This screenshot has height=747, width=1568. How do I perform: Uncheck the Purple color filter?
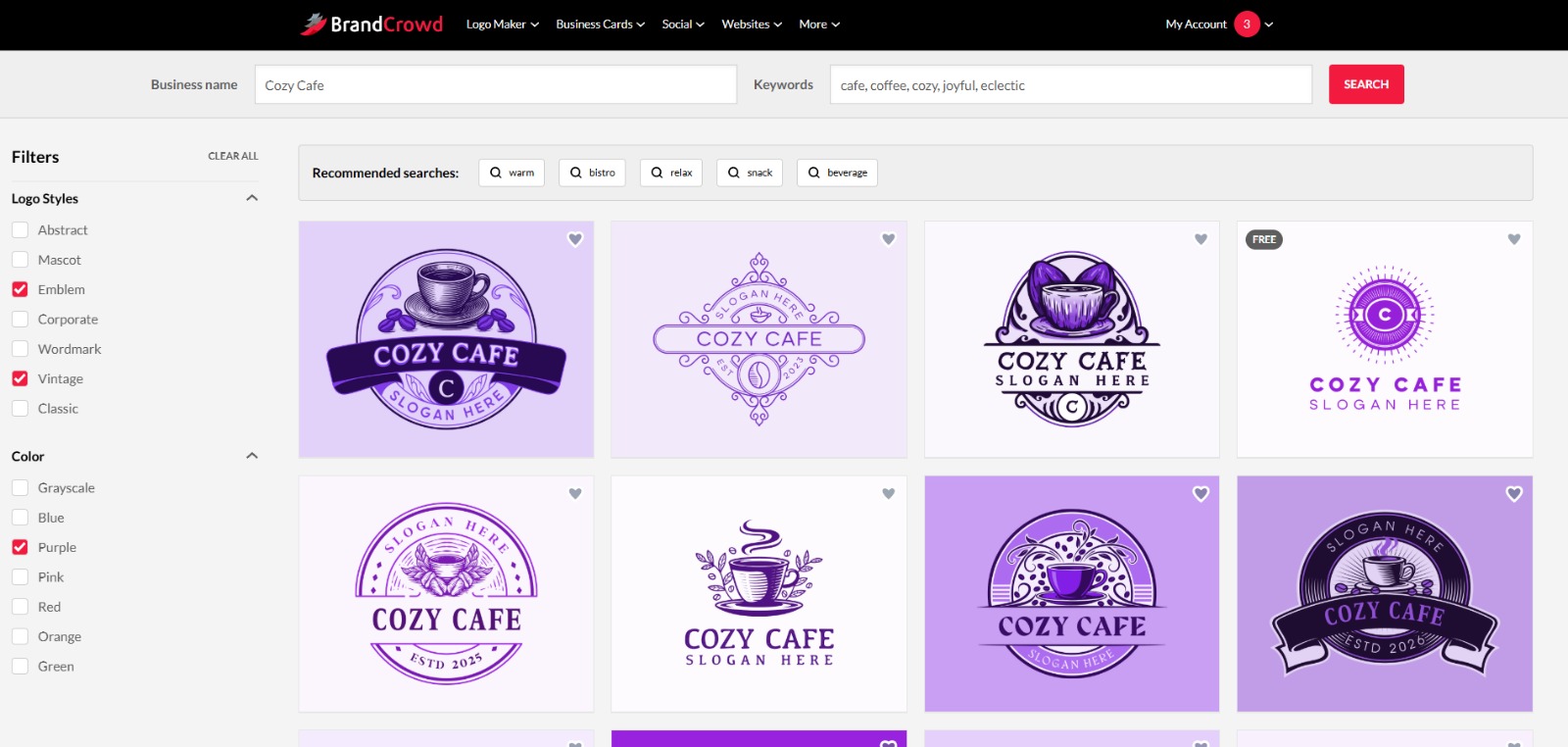20,547
